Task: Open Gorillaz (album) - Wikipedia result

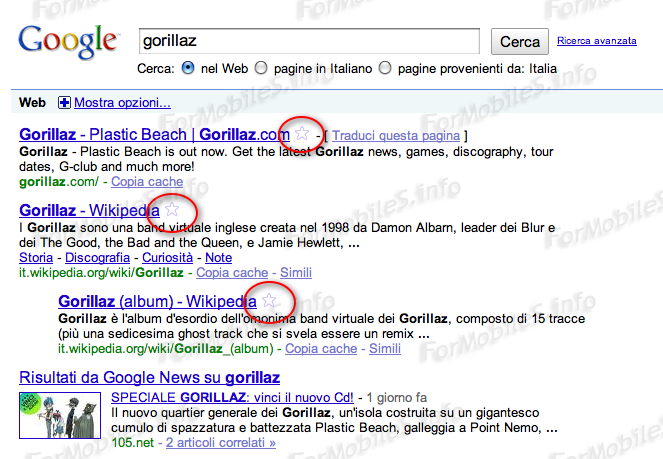Action: pos(157,301)
